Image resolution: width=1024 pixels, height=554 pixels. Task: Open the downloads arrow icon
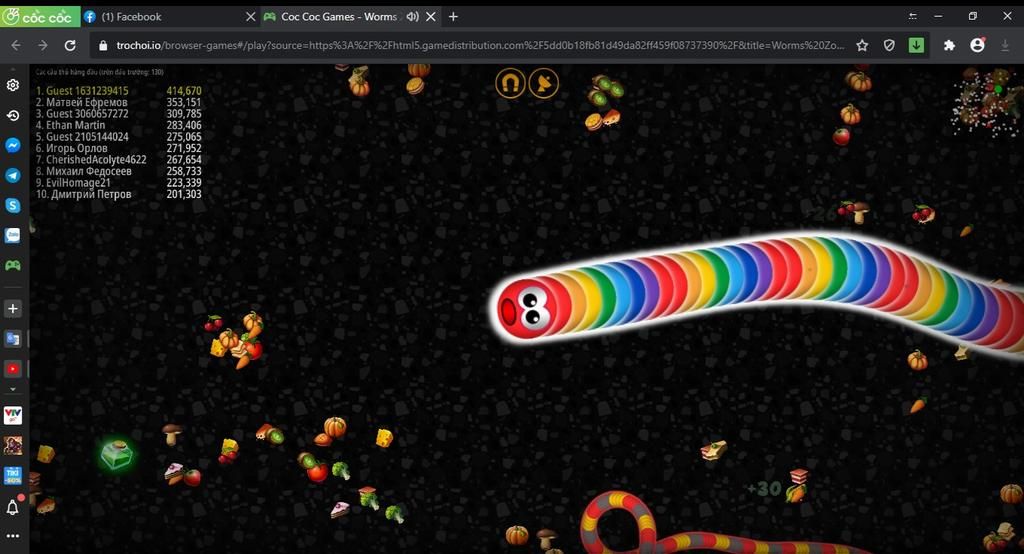click(x=1005, y=45)
